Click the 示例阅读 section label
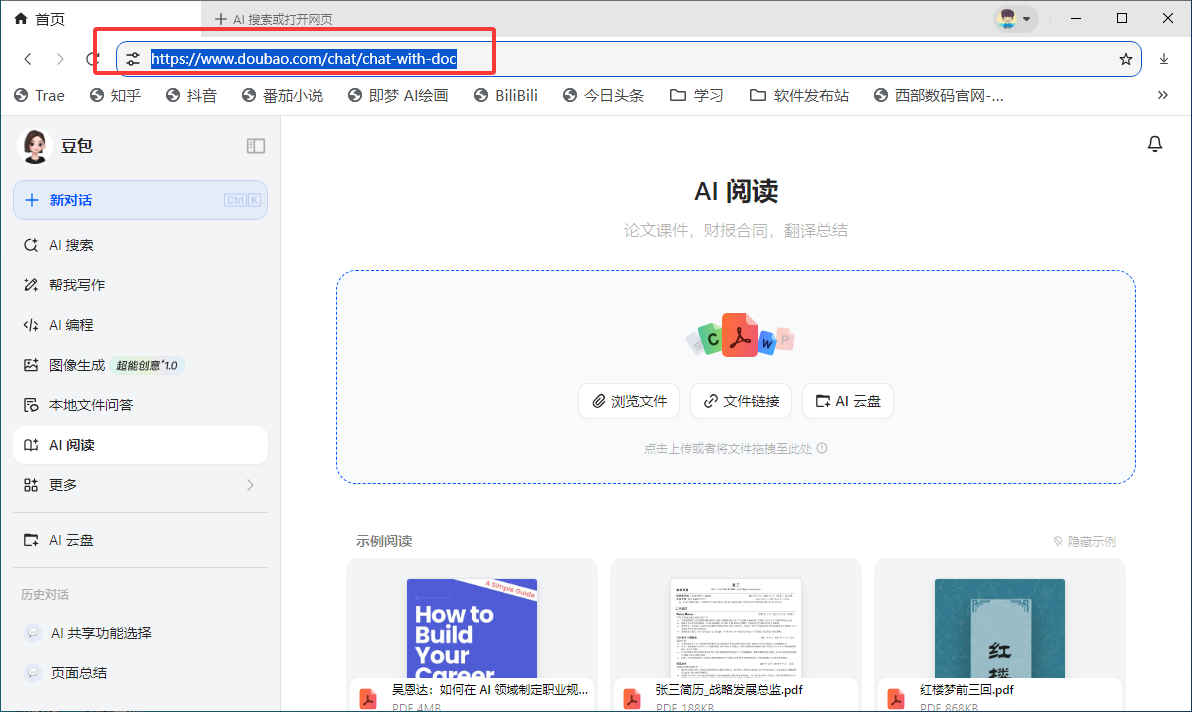Viewport: 1192px width, 712px height. (x=384, y=541)
